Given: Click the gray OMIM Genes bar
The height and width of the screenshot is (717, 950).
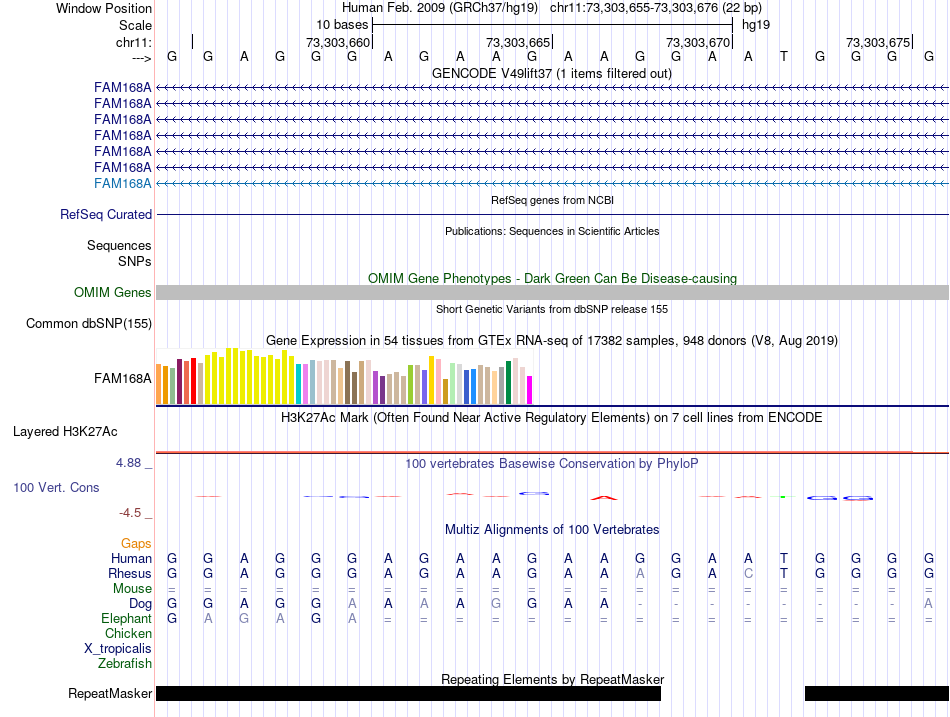Looking at the screenshot, I should [x=552, y=293].
